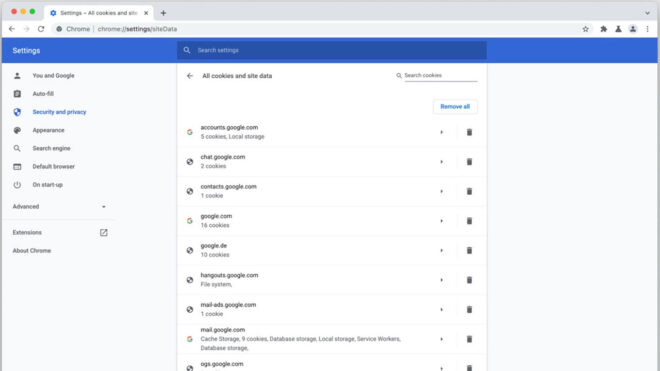Select the Settings cookies tab

(x=99, y=13)
